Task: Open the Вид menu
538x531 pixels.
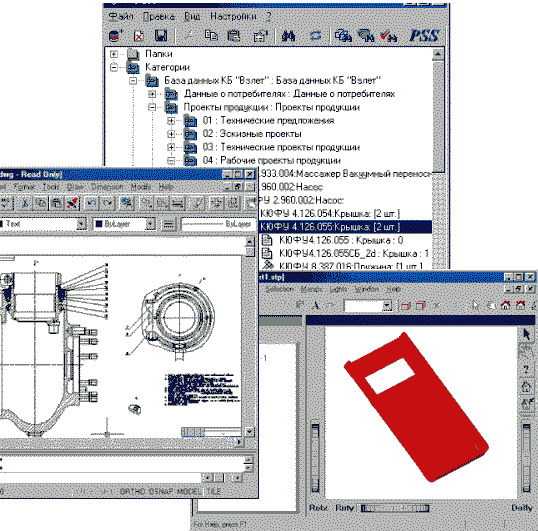Action: (192, 16)
